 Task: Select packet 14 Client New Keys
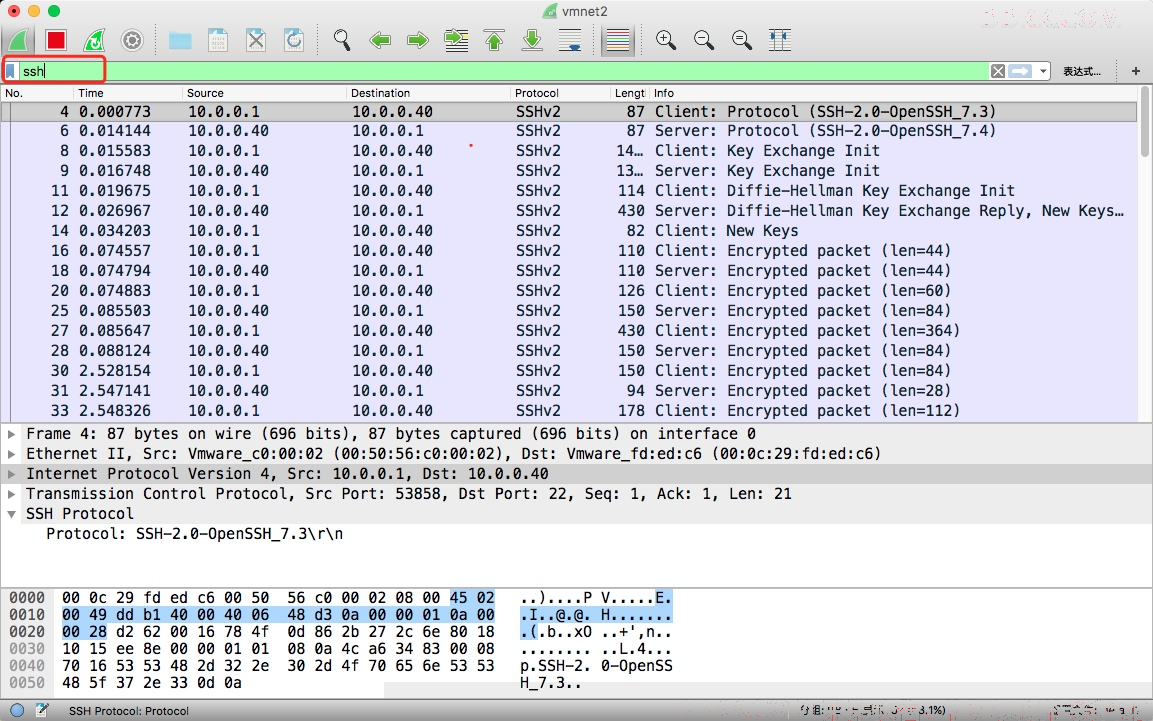(x=569, y=231)
